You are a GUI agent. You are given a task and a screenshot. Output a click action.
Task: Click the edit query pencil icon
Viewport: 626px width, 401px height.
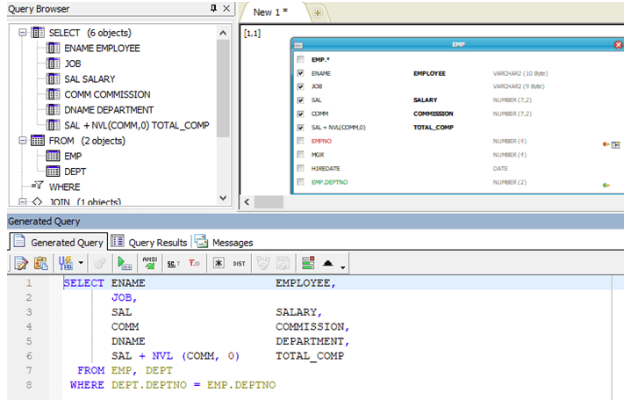coord(21,263)
